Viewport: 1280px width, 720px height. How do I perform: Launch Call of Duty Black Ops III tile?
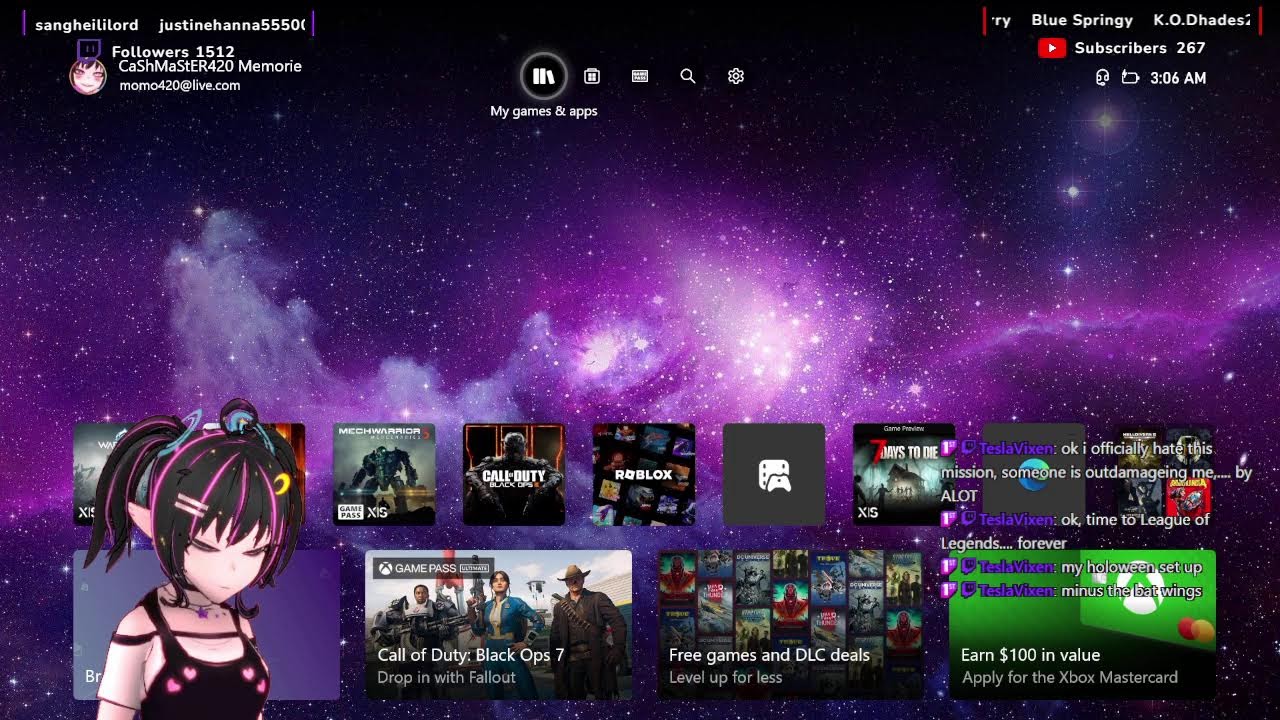point(514,475)
